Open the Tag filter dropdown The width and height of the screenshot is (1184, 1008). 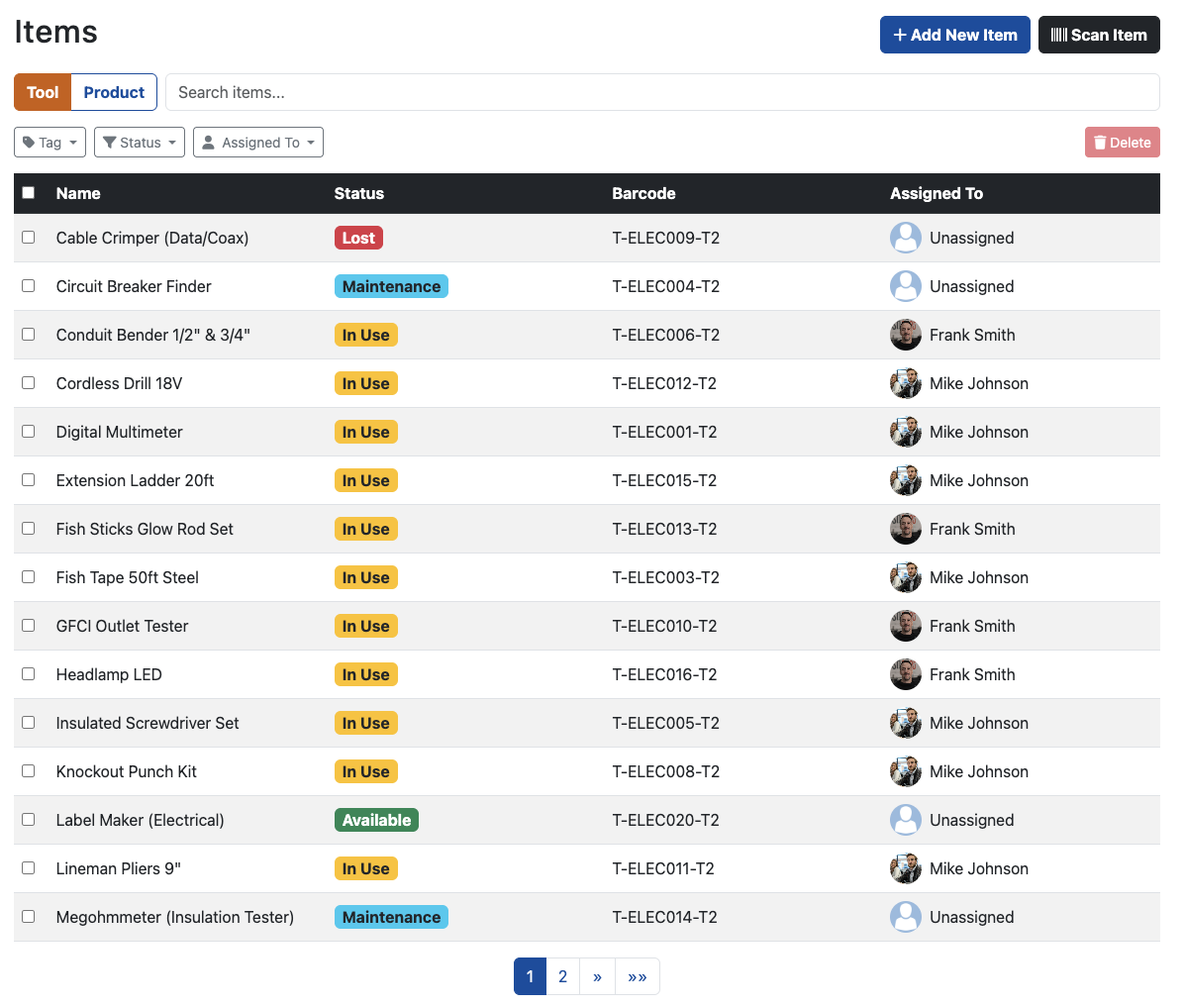point(49,142)
